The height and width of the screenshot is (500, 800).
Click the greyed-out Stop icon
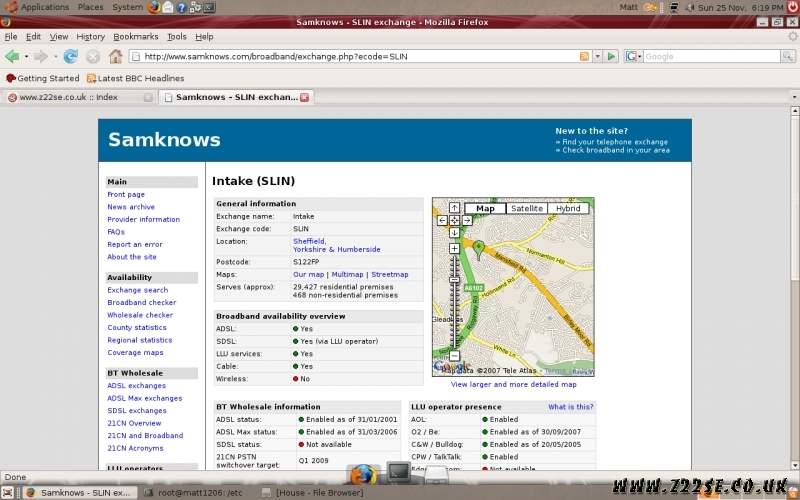click(x=93, y=56)
